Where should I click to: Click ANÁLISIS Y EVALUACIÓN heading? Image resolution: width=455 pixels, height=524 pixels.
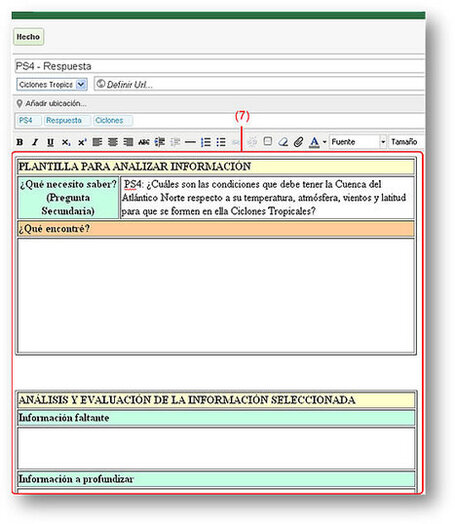click(187, 400)
